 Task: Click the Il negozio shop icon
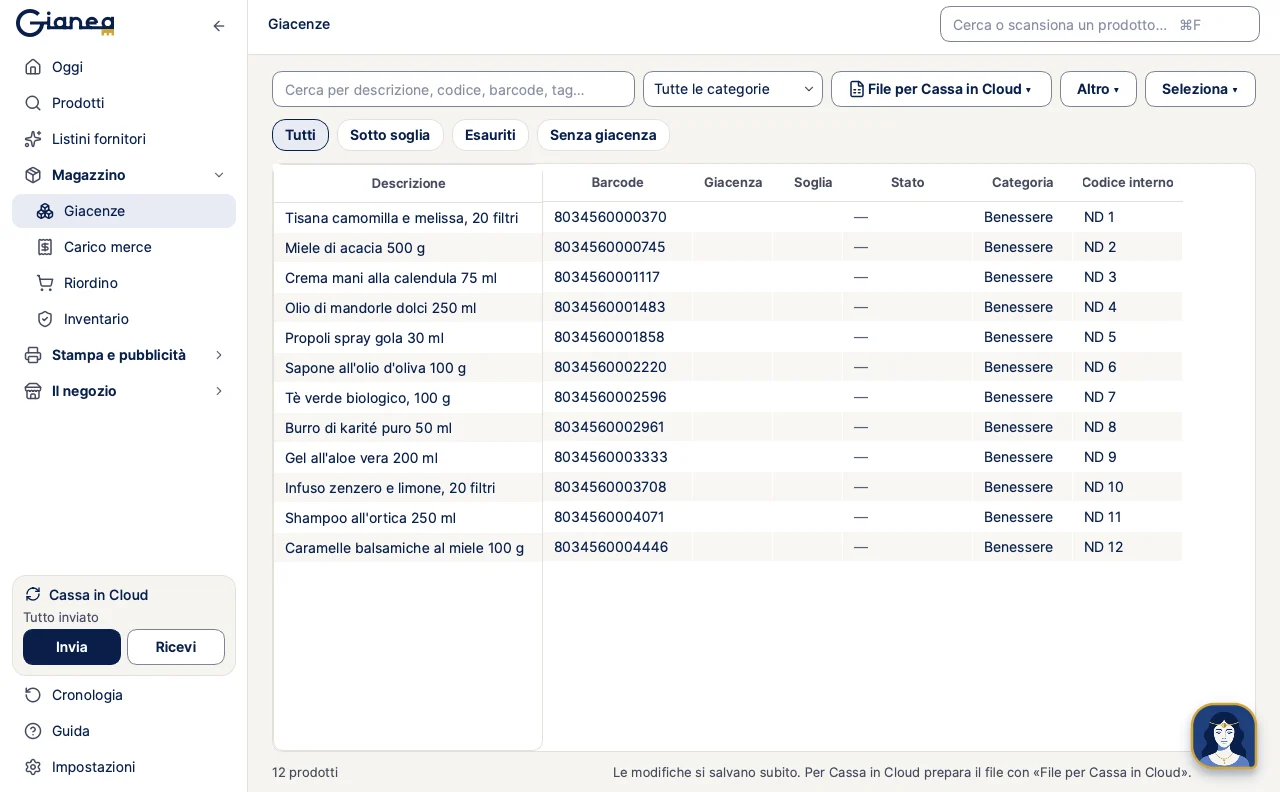coord(33,391)
